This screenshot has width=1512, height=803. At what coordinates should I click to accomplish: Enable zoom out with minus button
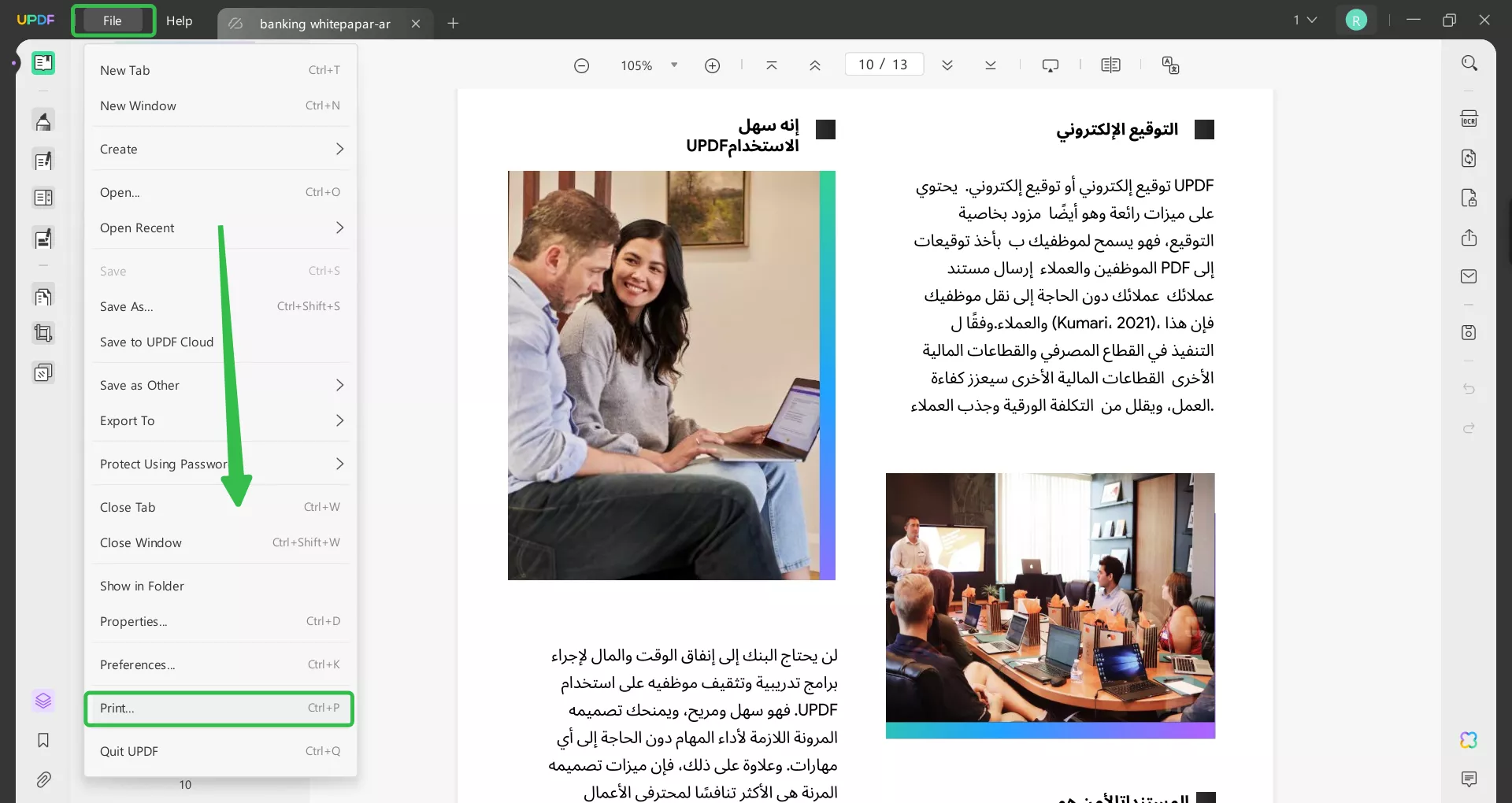point(581,65)
